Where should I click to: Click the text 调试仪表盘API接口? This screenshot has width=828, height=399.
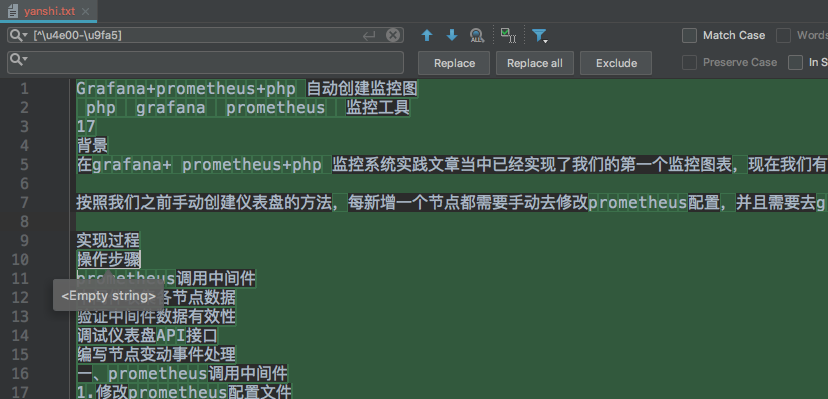[x=147, y=336]
